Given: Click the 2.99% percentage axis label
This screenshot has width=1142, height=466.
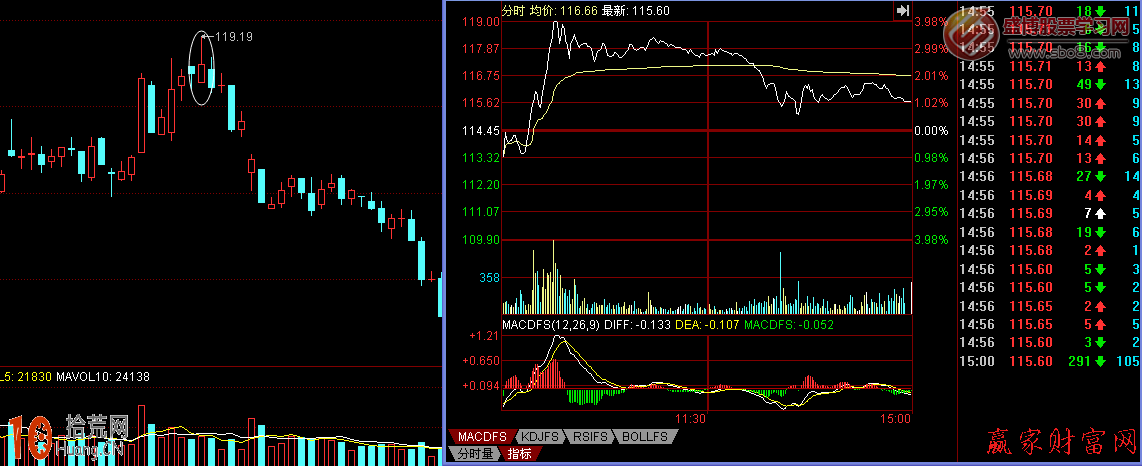Looking at the screenshot, I should point(933,49).
